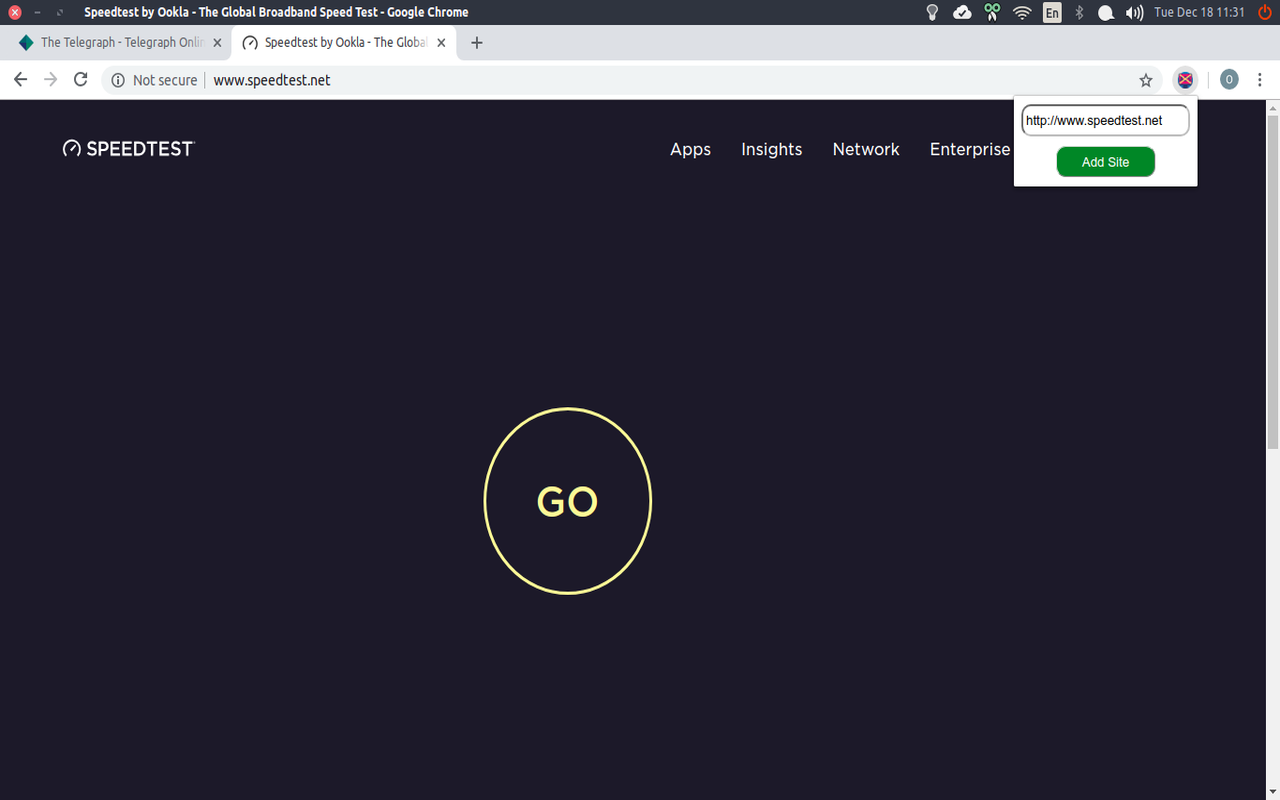
Task: Open the Insights navigation link
Action: [x=771, y=149]
